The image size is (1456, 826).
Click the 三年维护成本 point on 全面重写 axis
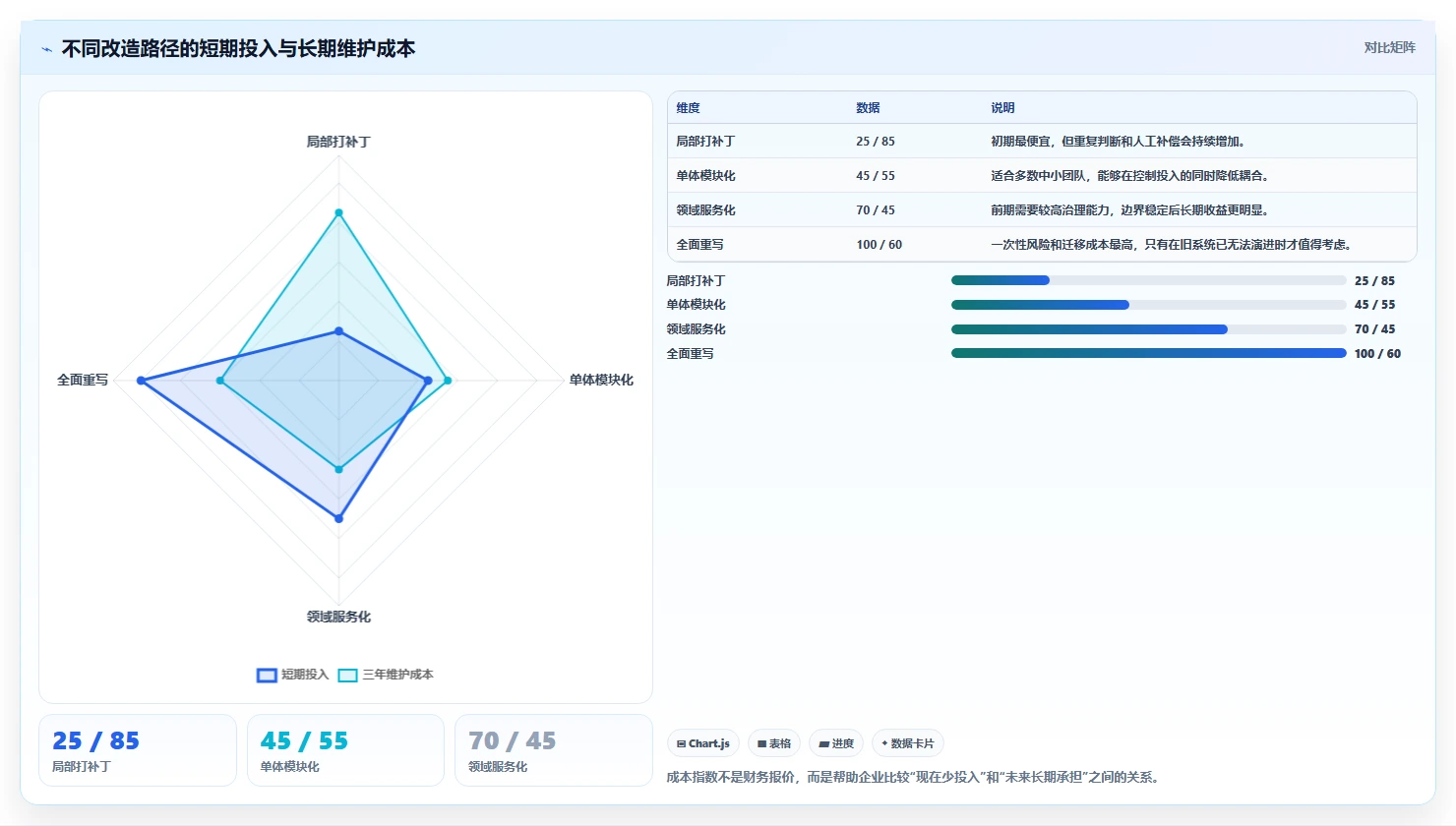(220, 381)
